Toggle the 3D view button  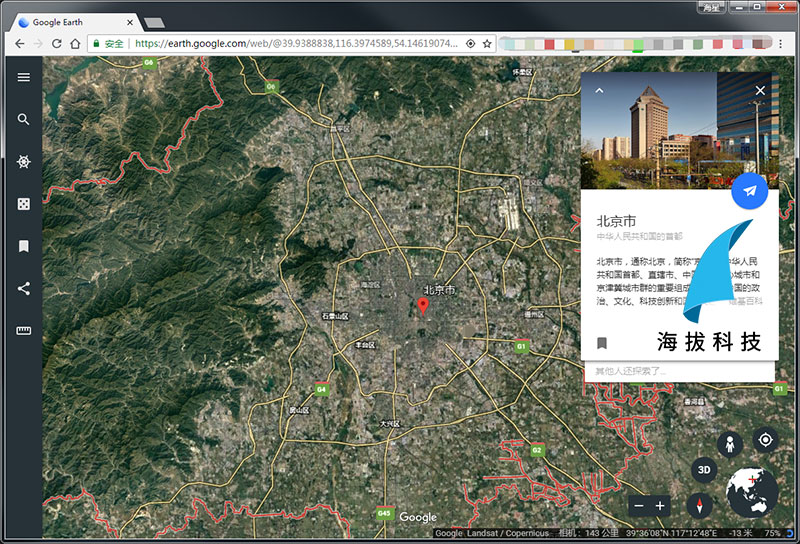(704, 470)
